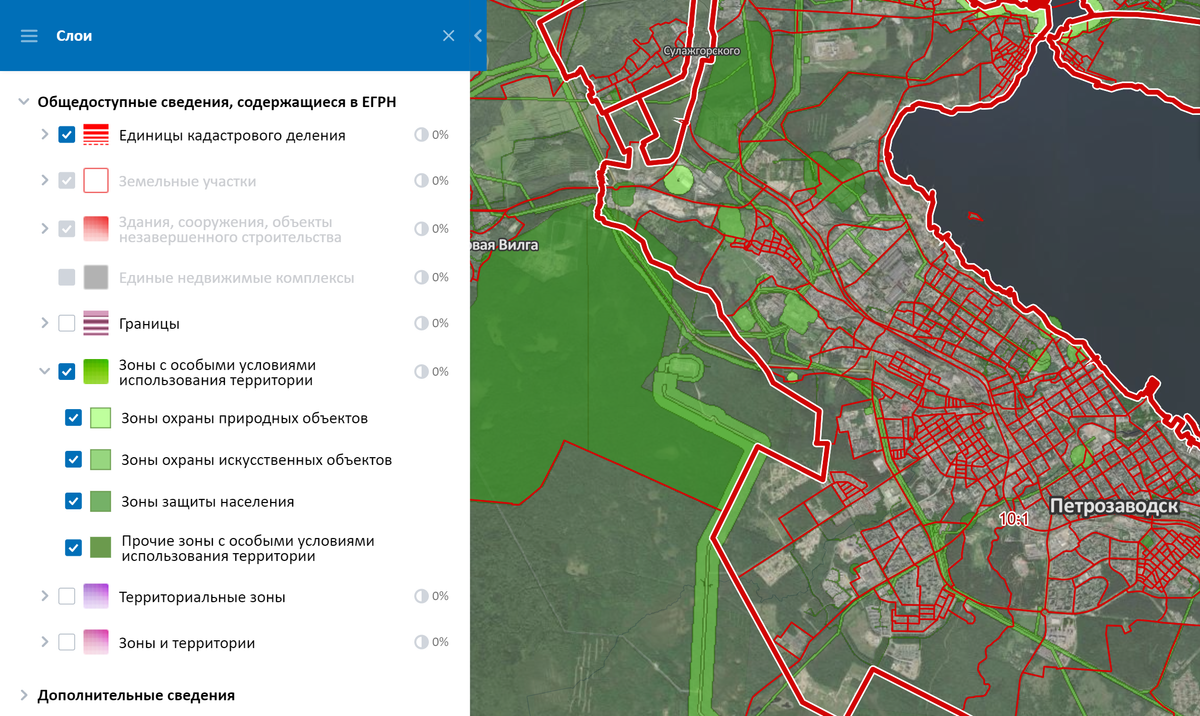
Task: Expand Земельные участки sublayers
Action: pos(44,180)
